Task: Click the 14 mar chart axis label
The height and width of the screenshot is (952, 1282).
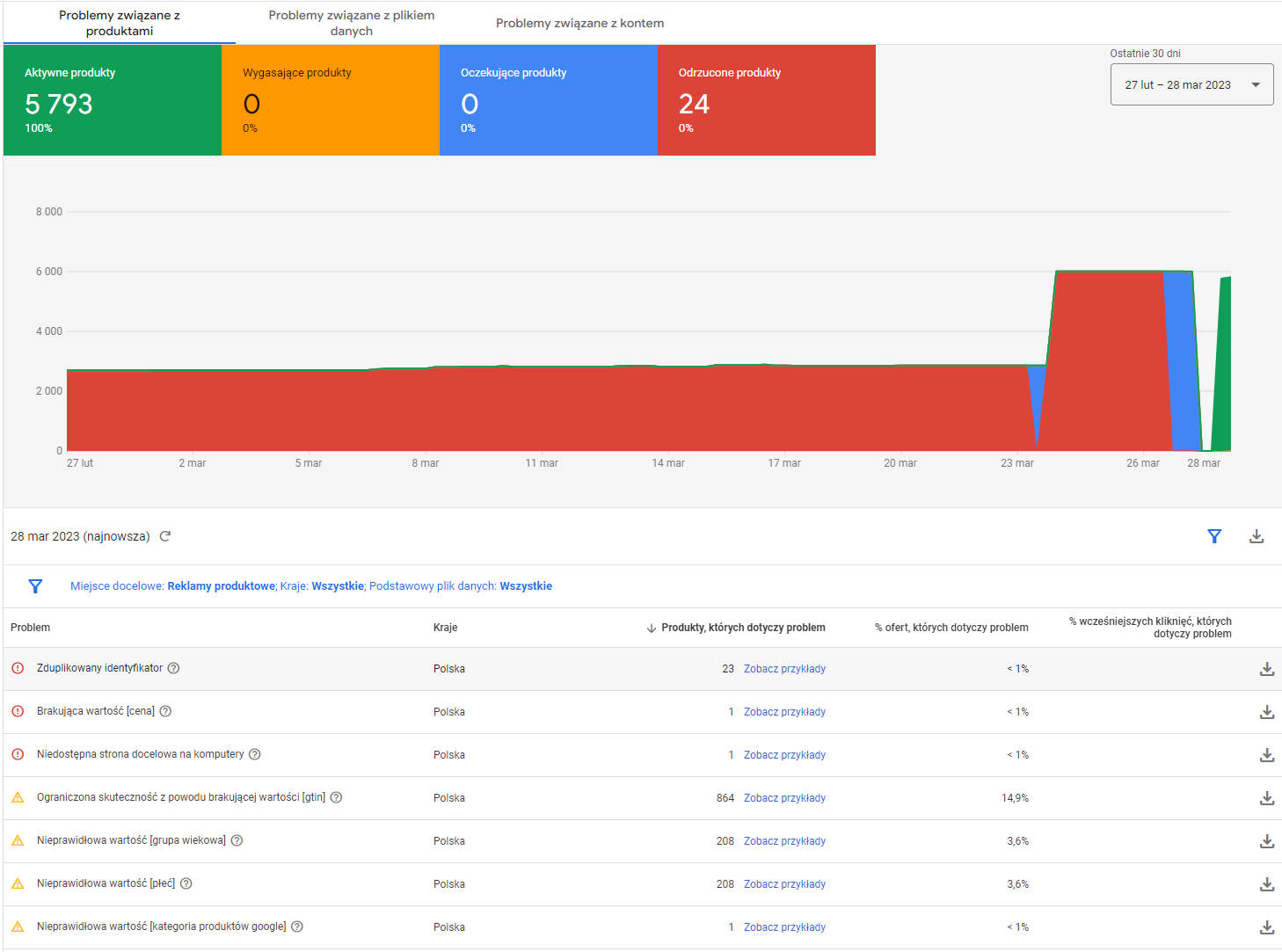Action: (668, 463)
